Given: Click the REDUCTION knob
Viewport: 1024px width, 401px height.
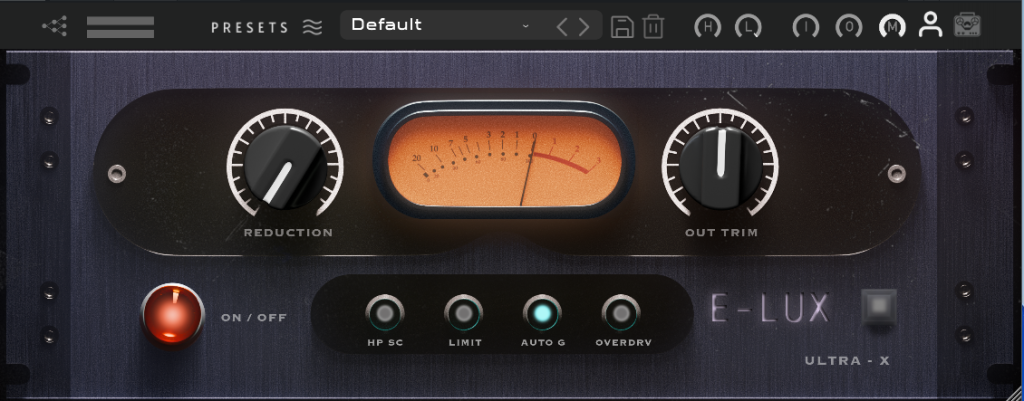Looking at the screenshot, I should click(x=285, y=167).
